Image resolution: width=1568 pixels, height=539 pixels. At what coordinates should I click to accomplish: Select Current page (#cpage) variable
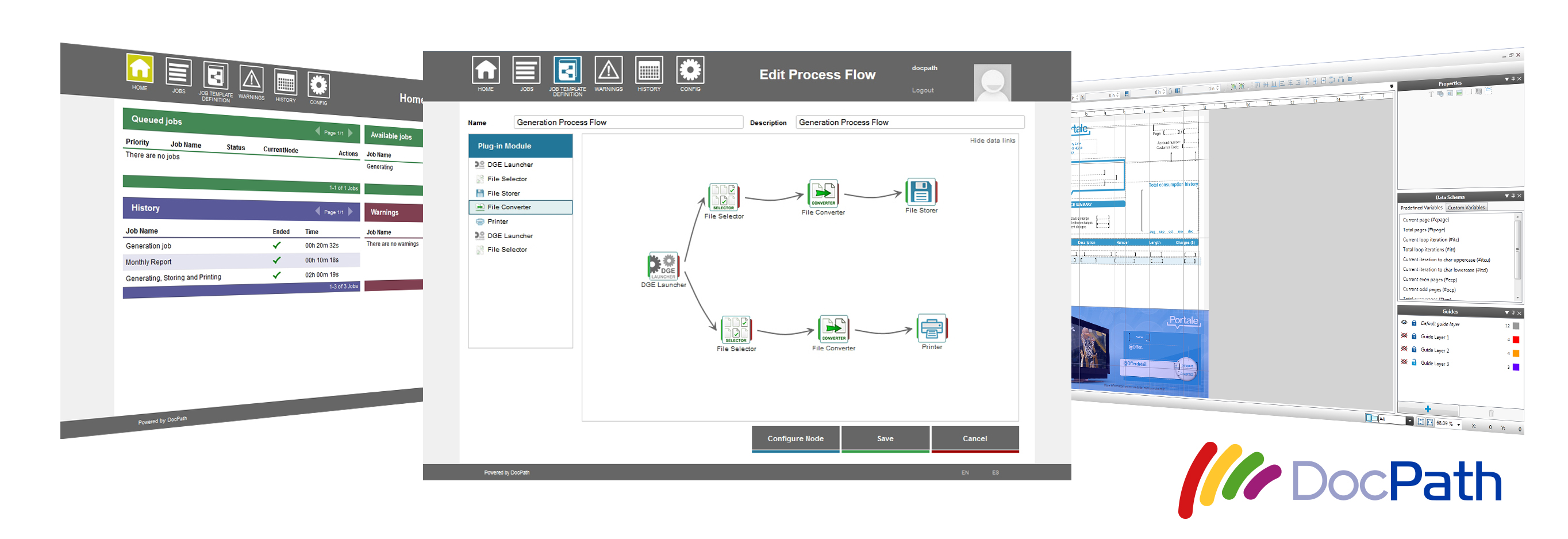1425,220
